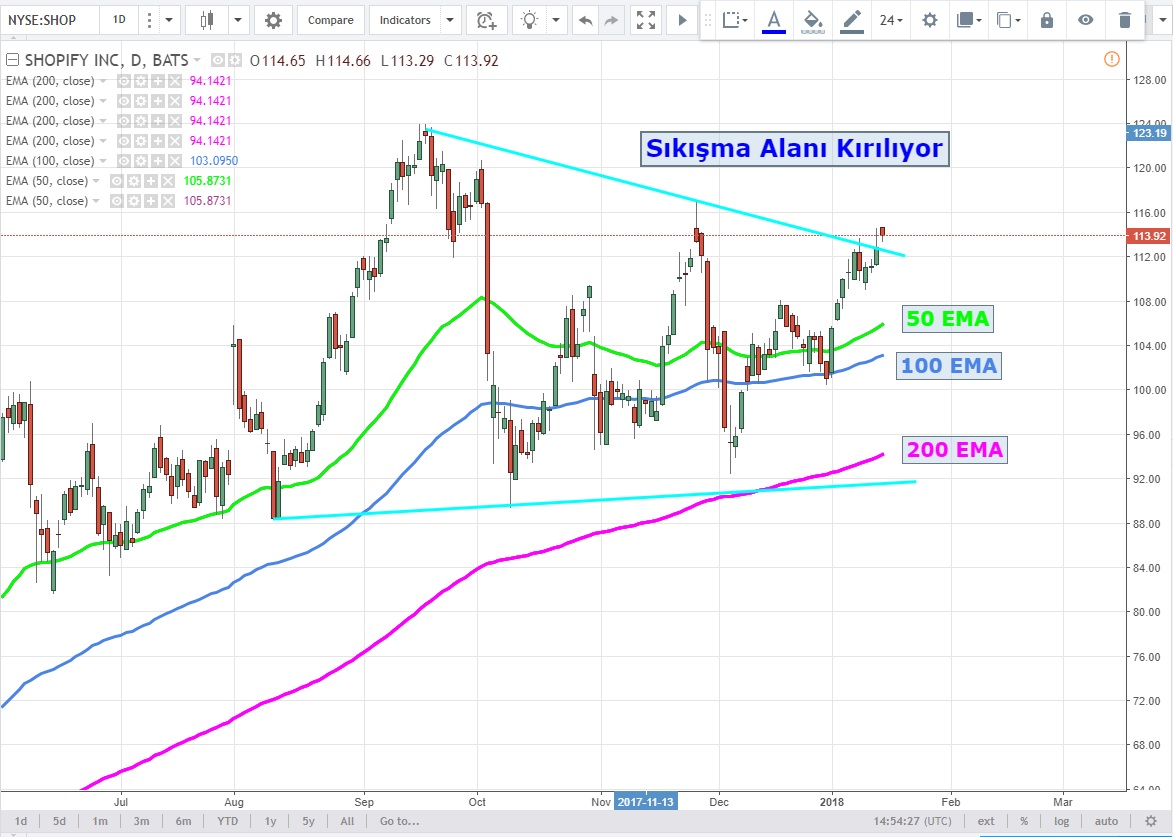Open the font size 24 dropdown

coord(891,20)
